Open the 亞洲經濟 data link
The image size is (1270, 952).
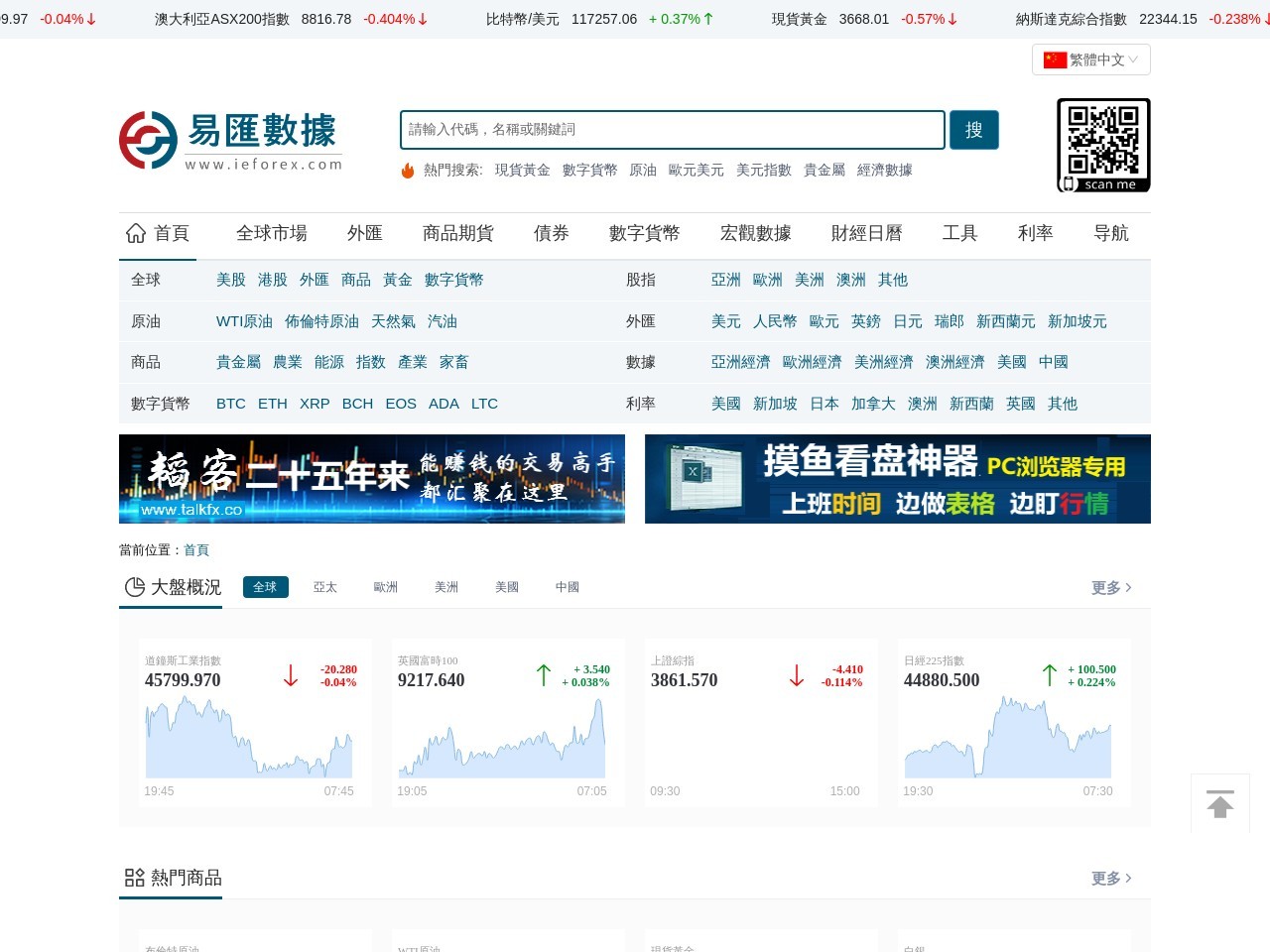click(x=741, y=362)
